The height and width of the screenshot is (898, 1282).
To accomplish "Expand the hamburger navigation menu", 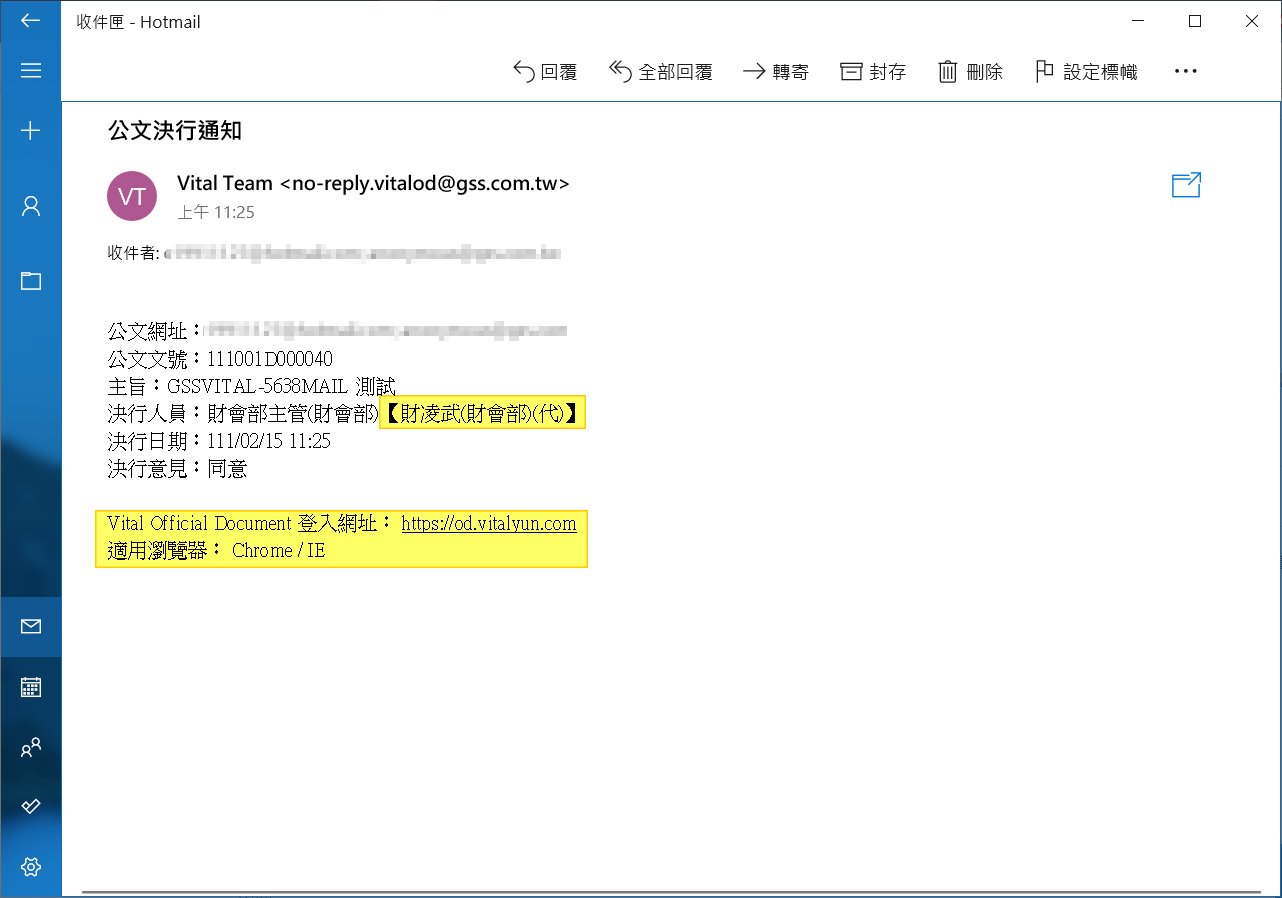I will click(30, 70).
